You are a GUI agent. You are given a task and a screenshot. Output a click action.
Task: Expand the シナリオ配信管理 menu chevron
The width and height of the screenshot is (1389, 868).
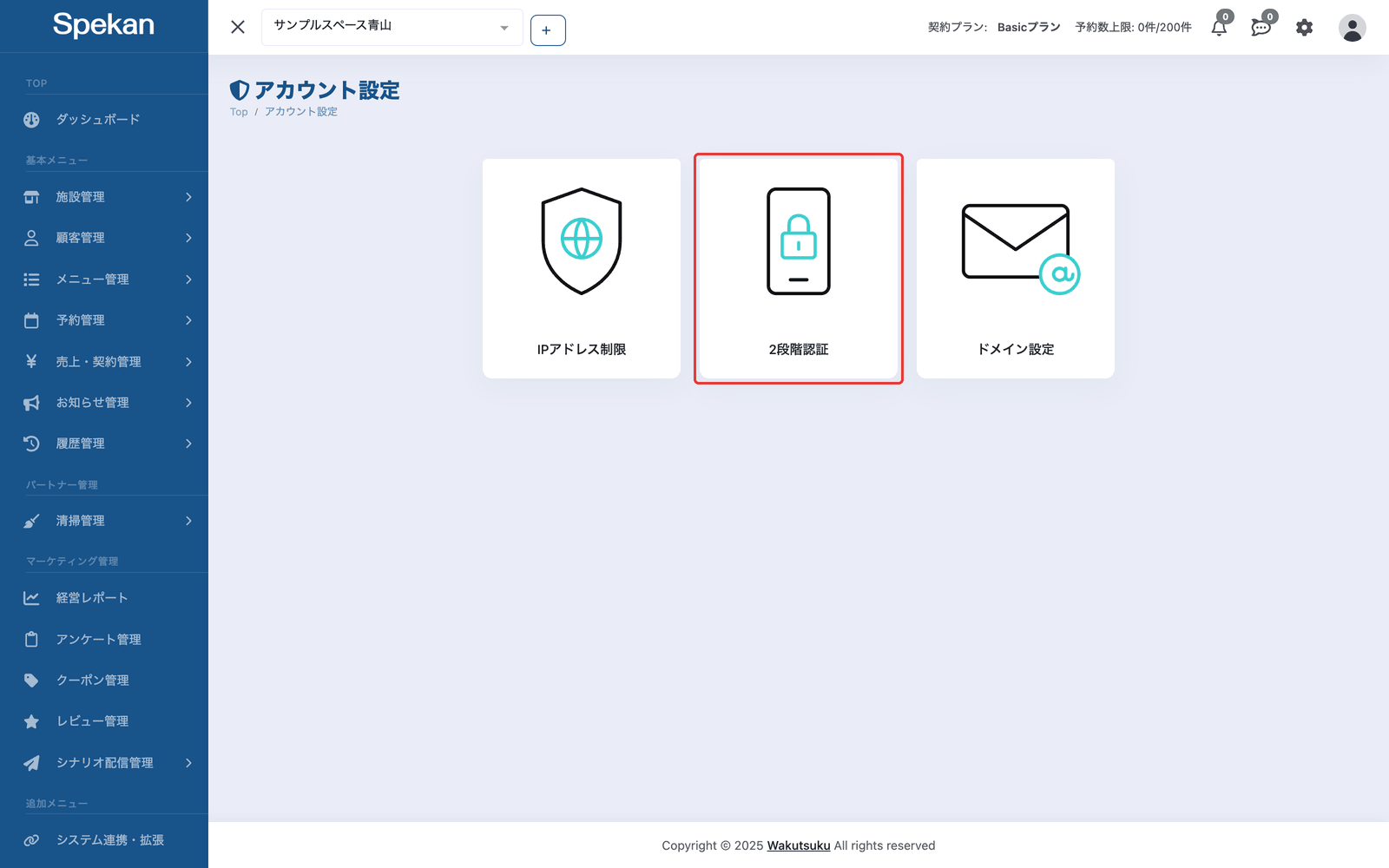click(x=188, y=763)
